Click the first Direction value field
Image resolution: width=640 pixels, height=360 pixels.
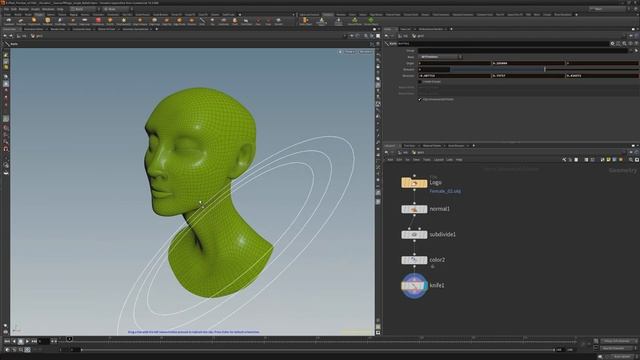coord(454,76)
